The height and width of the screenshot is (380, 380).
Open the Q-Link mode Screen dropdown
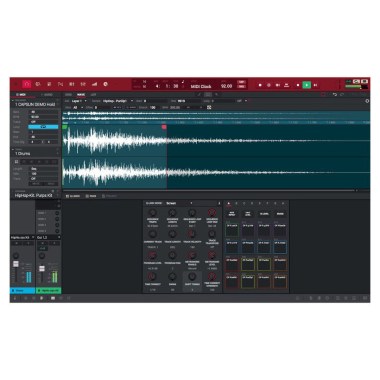tap(179, 203)
